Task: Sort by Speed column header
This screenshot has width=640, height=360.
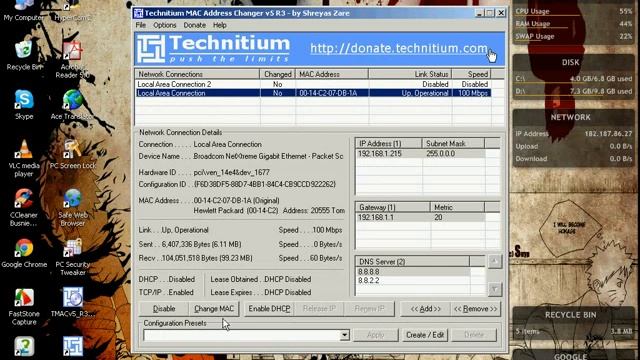Action: point(471,74)
